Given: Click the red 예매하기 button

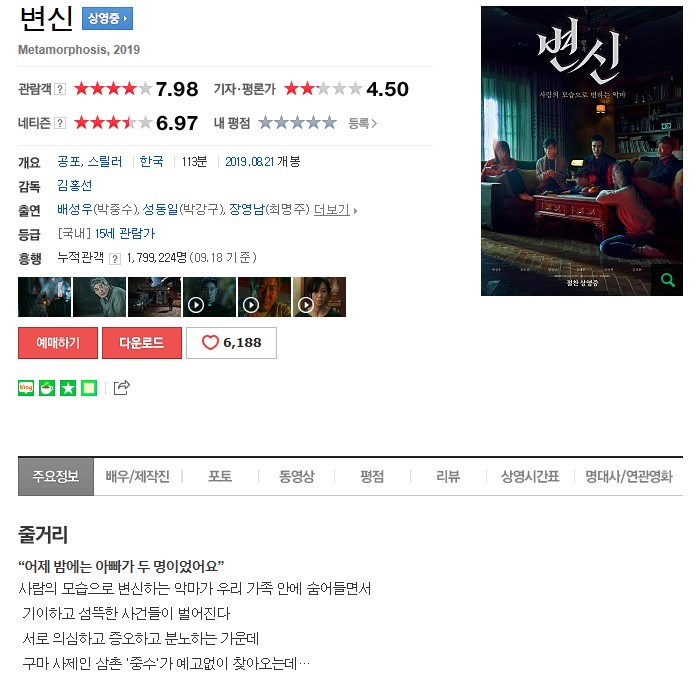Looking at the screenshot, I should click(x=58, y=343).
